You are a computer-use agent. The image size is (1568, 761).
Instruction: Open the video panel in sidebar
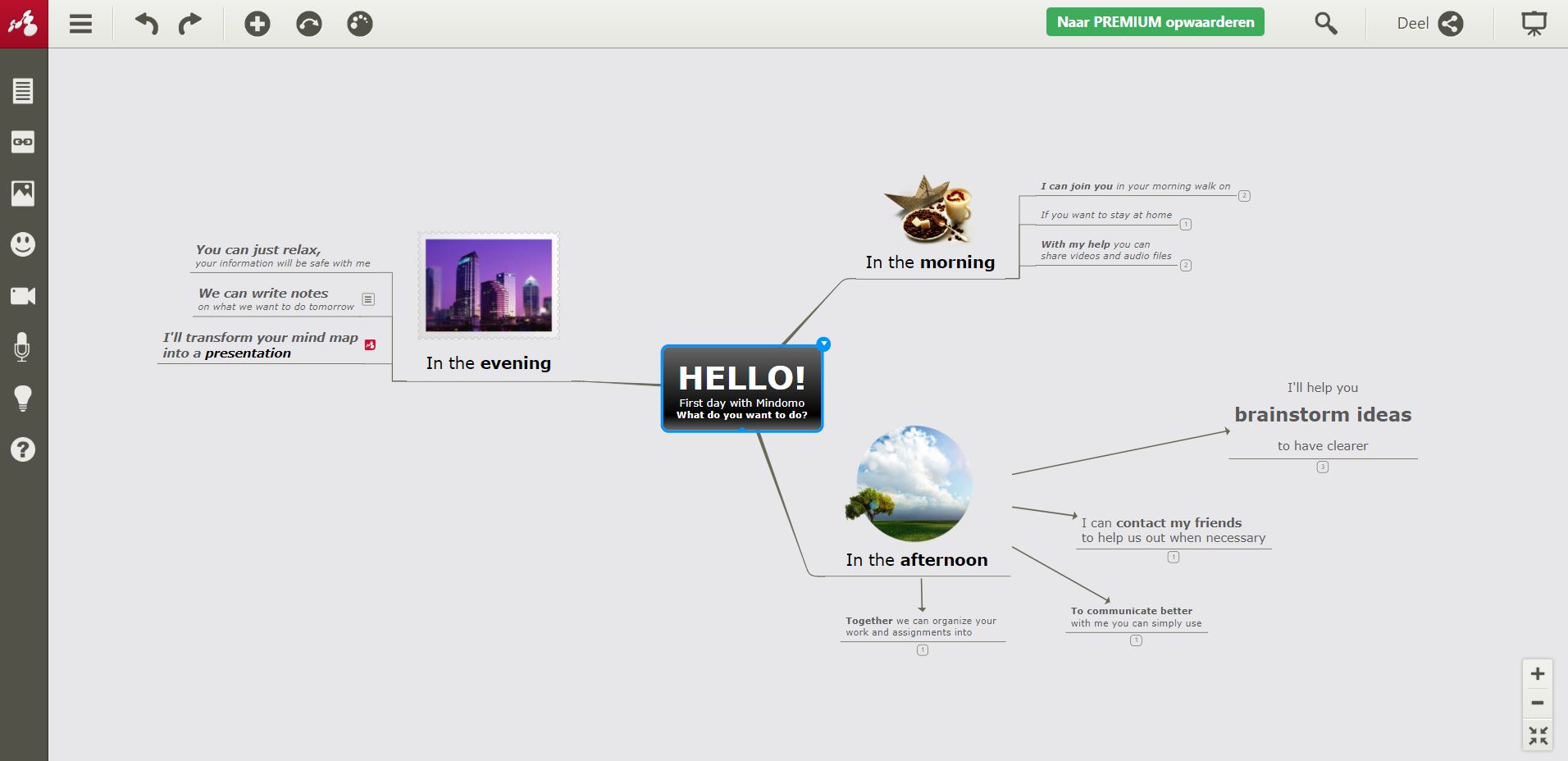click(x=23, y=296)
